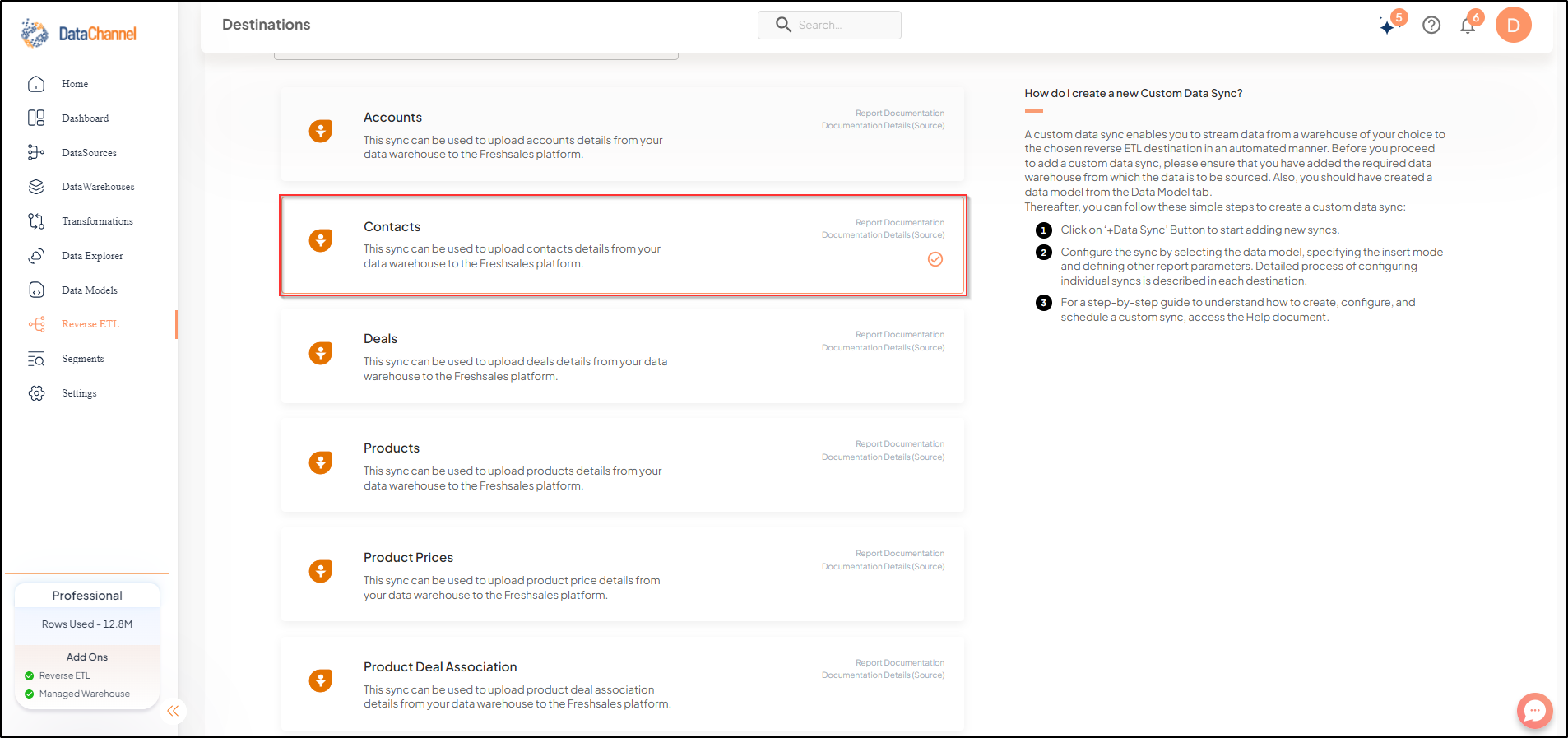Click the checkmark on Contacts card
The image size is (1568, 738).
[935, 259]
